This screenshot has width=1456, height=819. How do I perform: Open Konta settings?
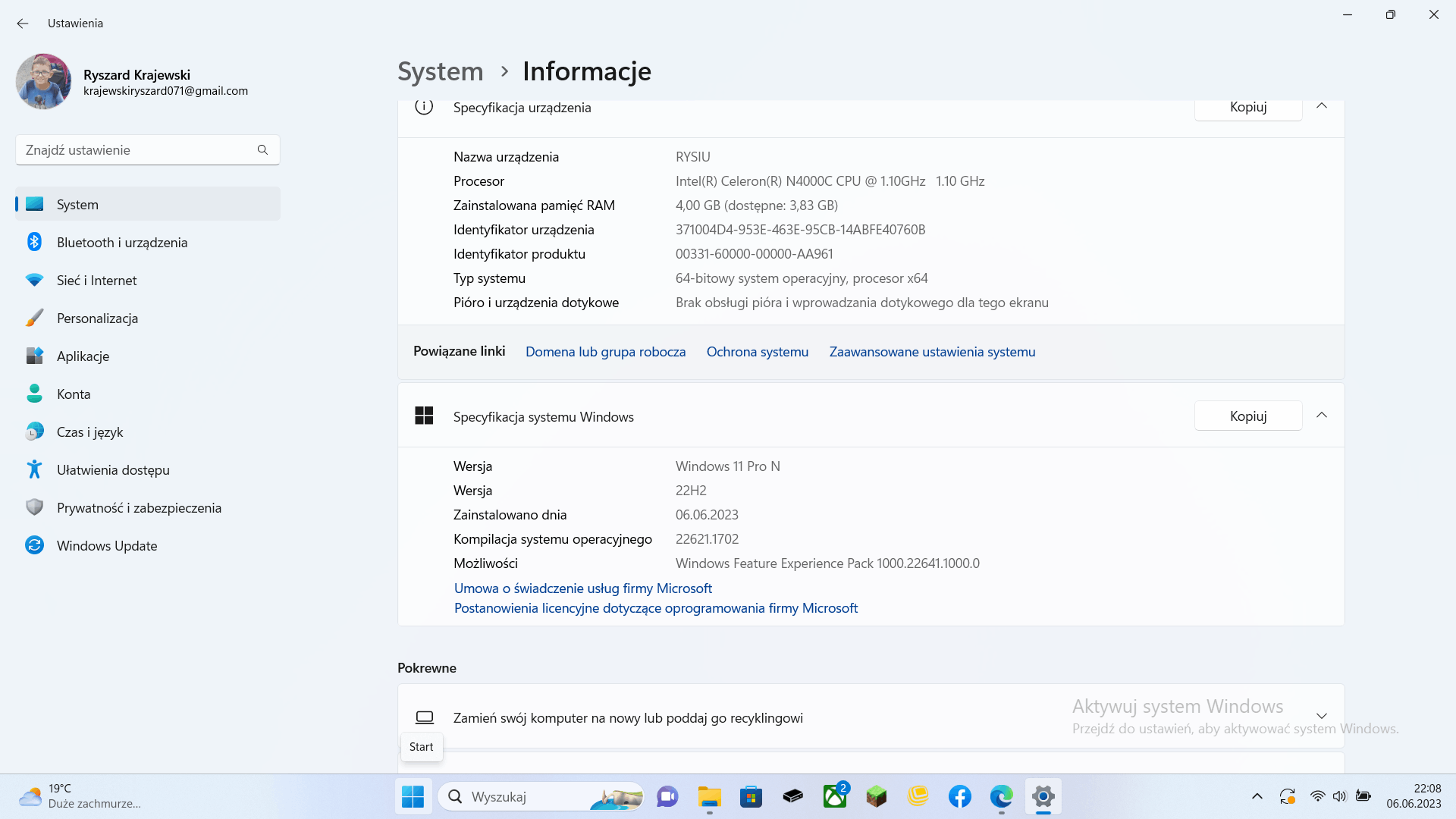[x=148, y=394]
